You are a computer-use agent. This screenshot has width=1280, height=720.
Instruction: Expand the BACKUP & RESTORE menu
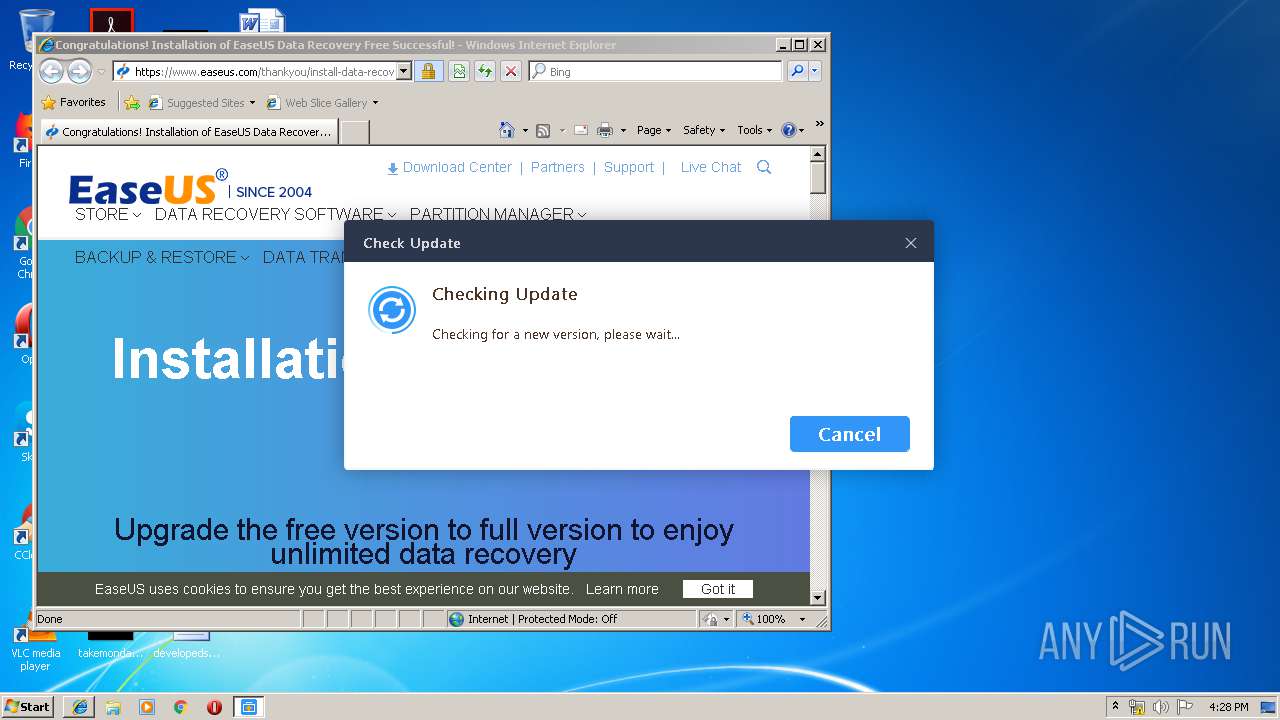click(x=162, y=257)
